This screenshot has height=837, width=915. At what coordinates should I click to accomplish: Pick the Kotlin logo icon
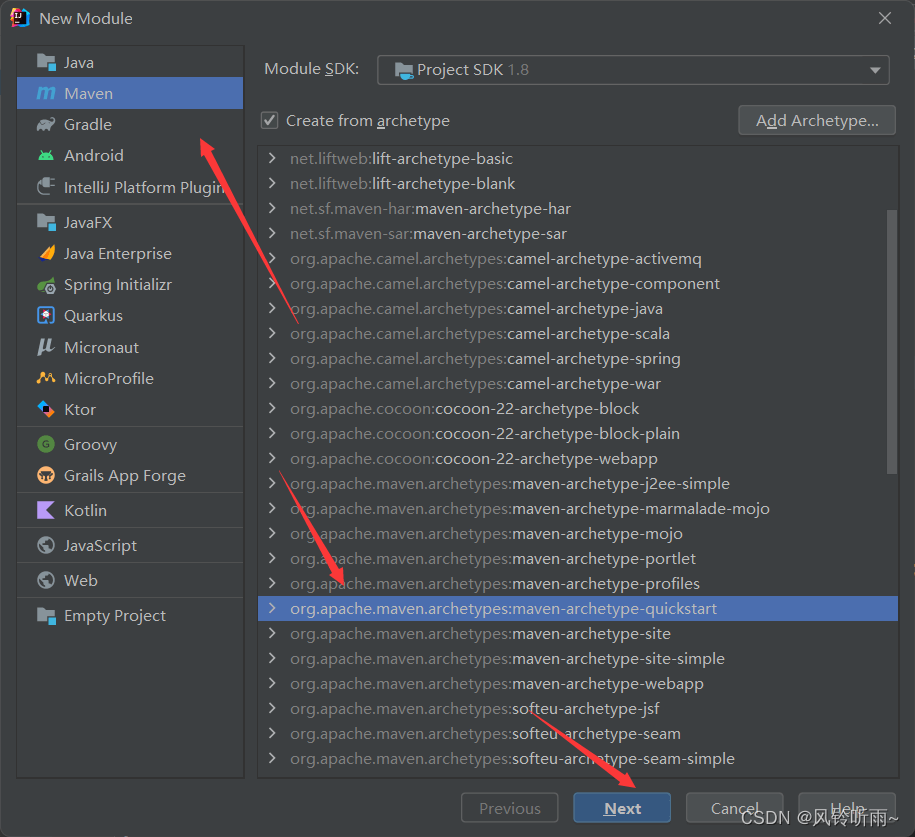(x=46, y=510)
